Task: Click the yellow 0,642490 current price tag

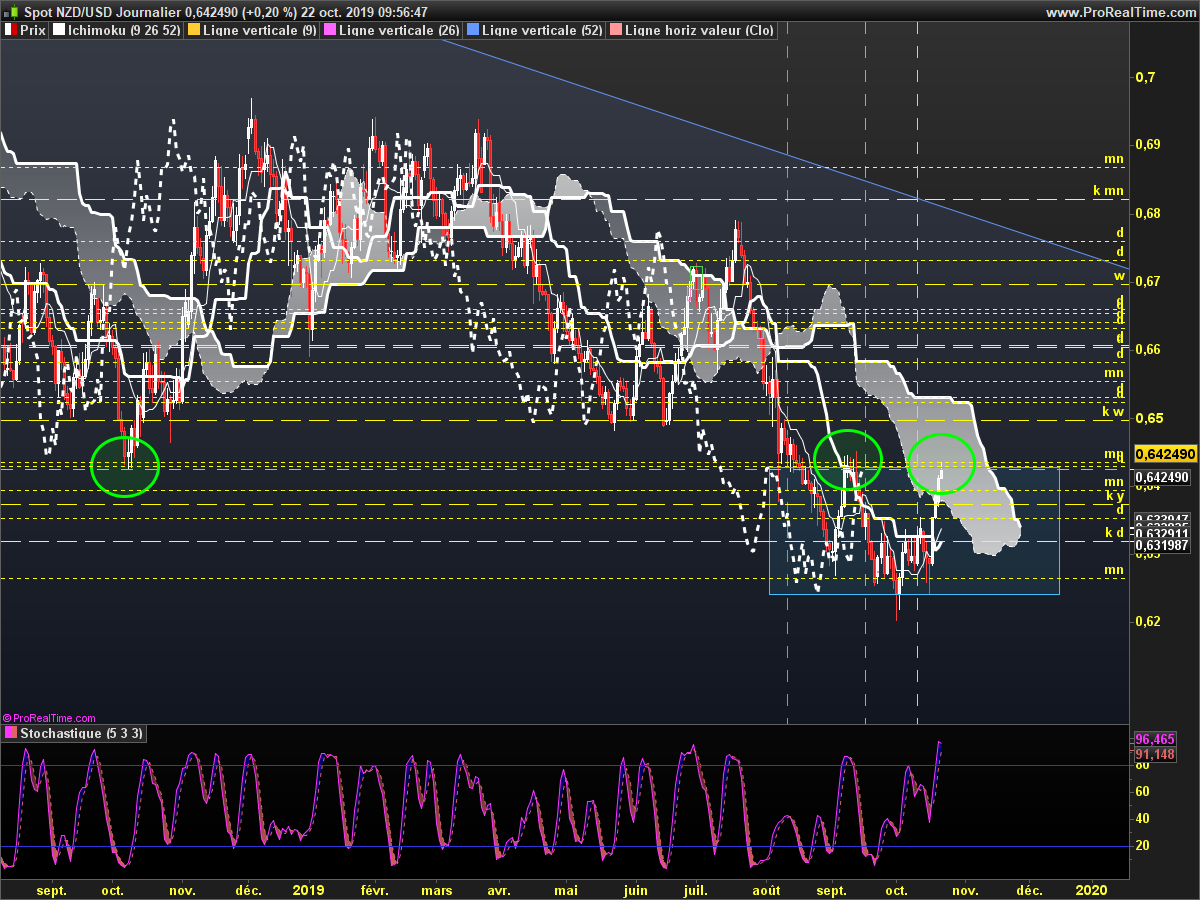Action: 1165,453
